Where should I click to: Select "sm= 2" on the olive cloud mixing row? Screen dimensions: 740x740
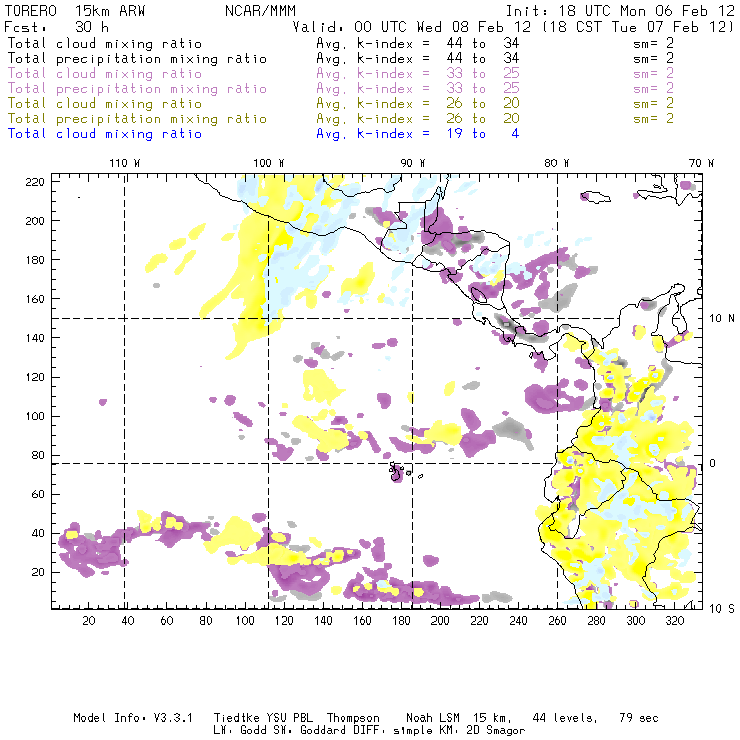653,104
